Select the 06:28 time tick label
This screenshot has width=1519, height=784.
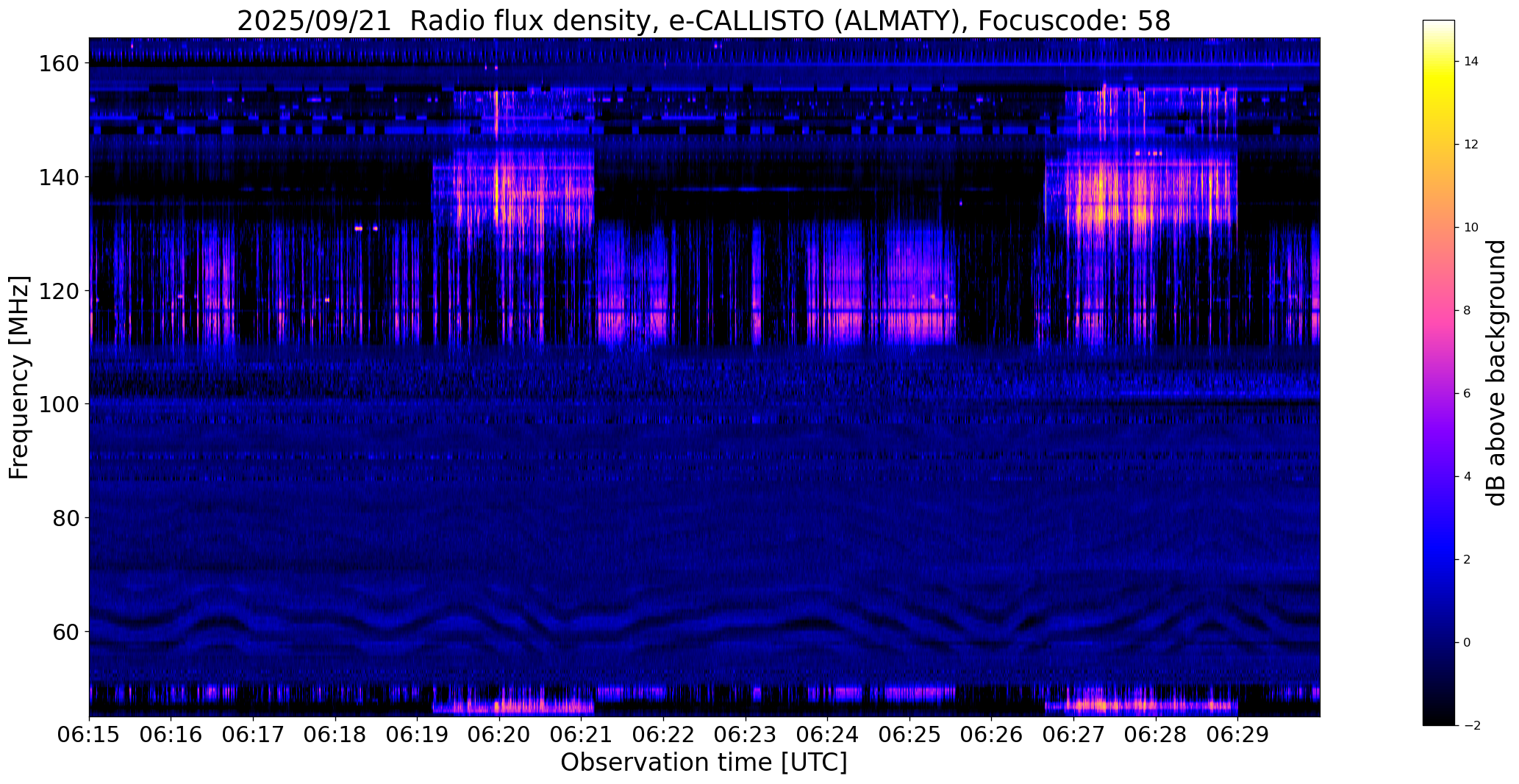click(1156, 734)
